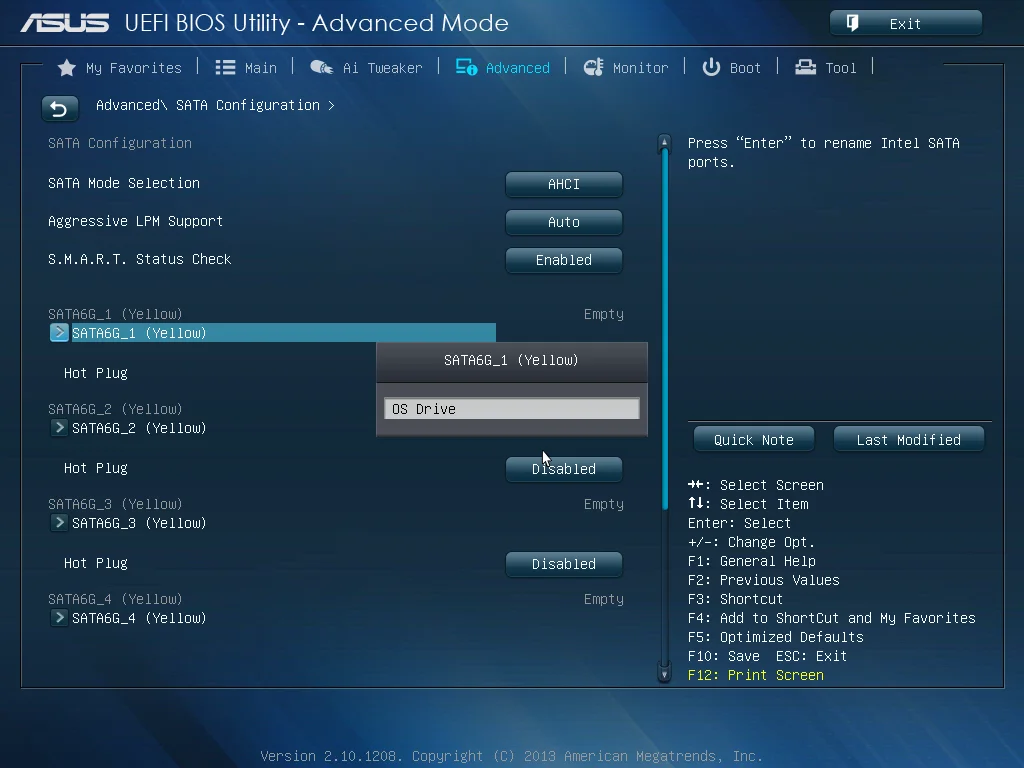Select the Advanced tab label
The image size is (1024, 768).
pyautogui.click(x=518, y=68)
